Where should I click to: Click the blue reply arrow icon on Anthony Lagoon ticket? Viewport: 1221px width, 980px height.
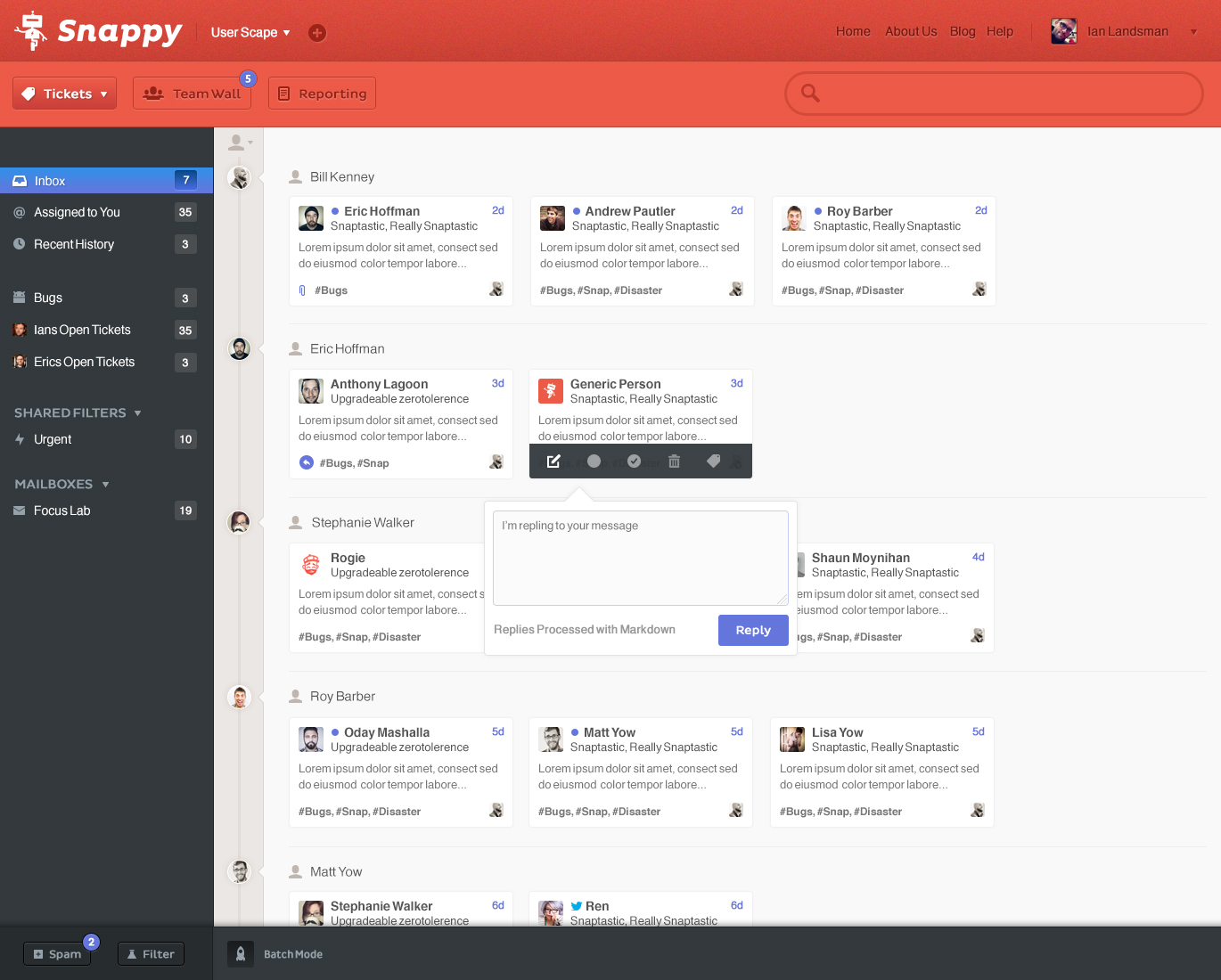click(x=307, y=462)
